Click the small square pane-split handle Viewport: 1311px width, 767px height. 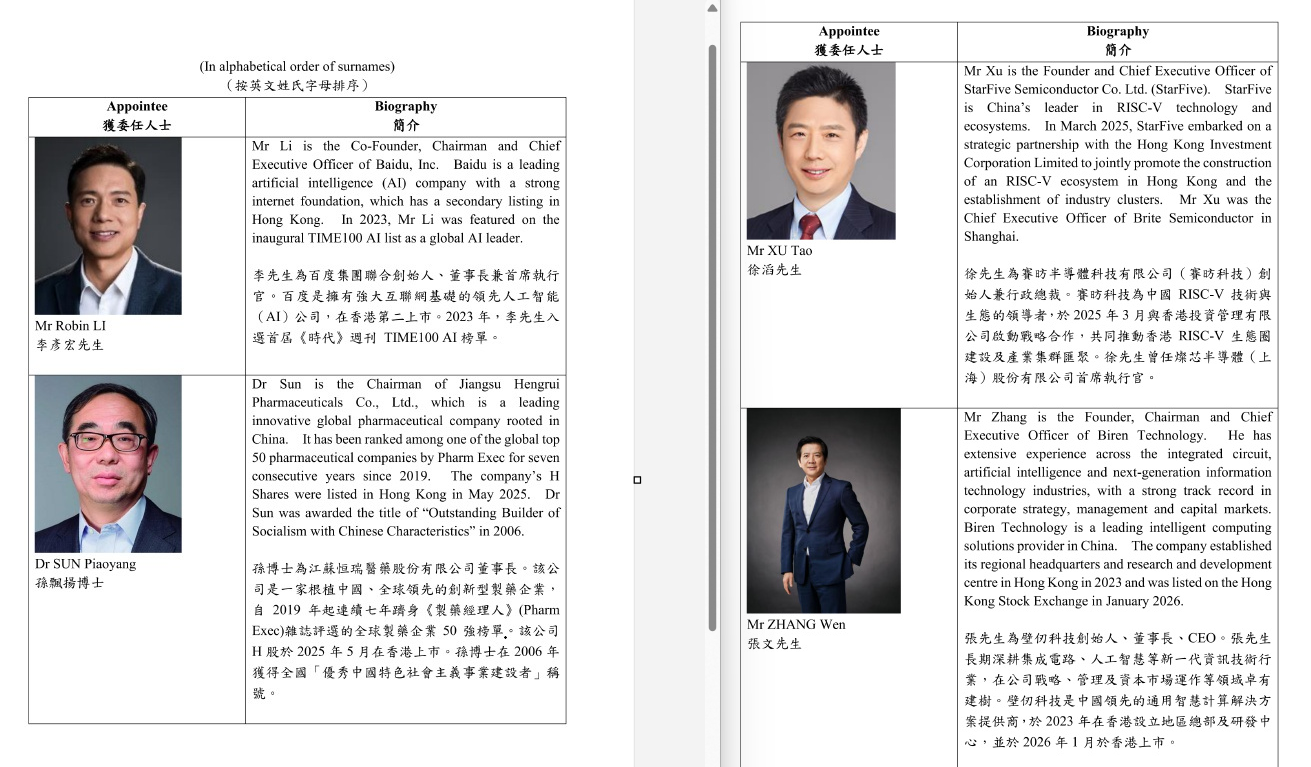(x=637, y=480)
